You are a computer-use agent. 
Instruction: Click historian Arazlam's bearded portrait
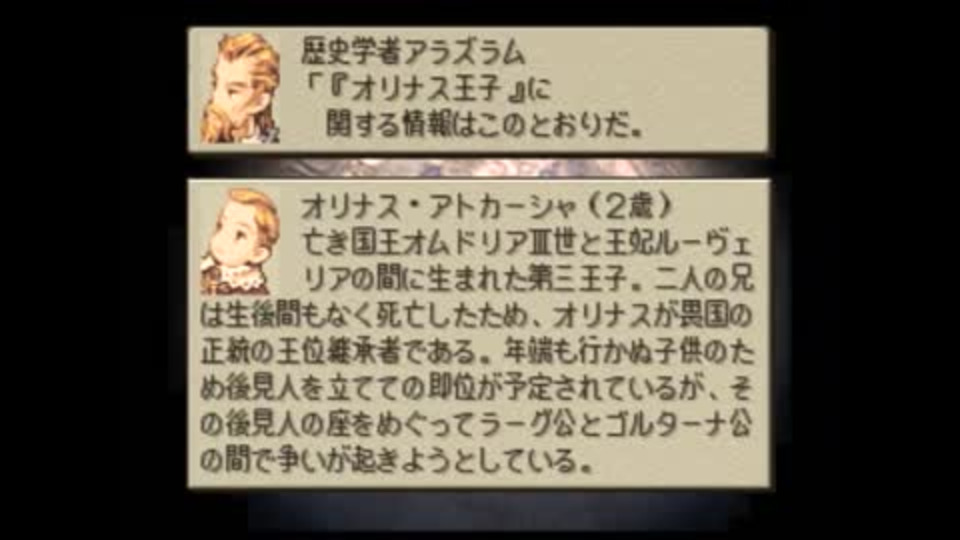(x=240, y=89)
